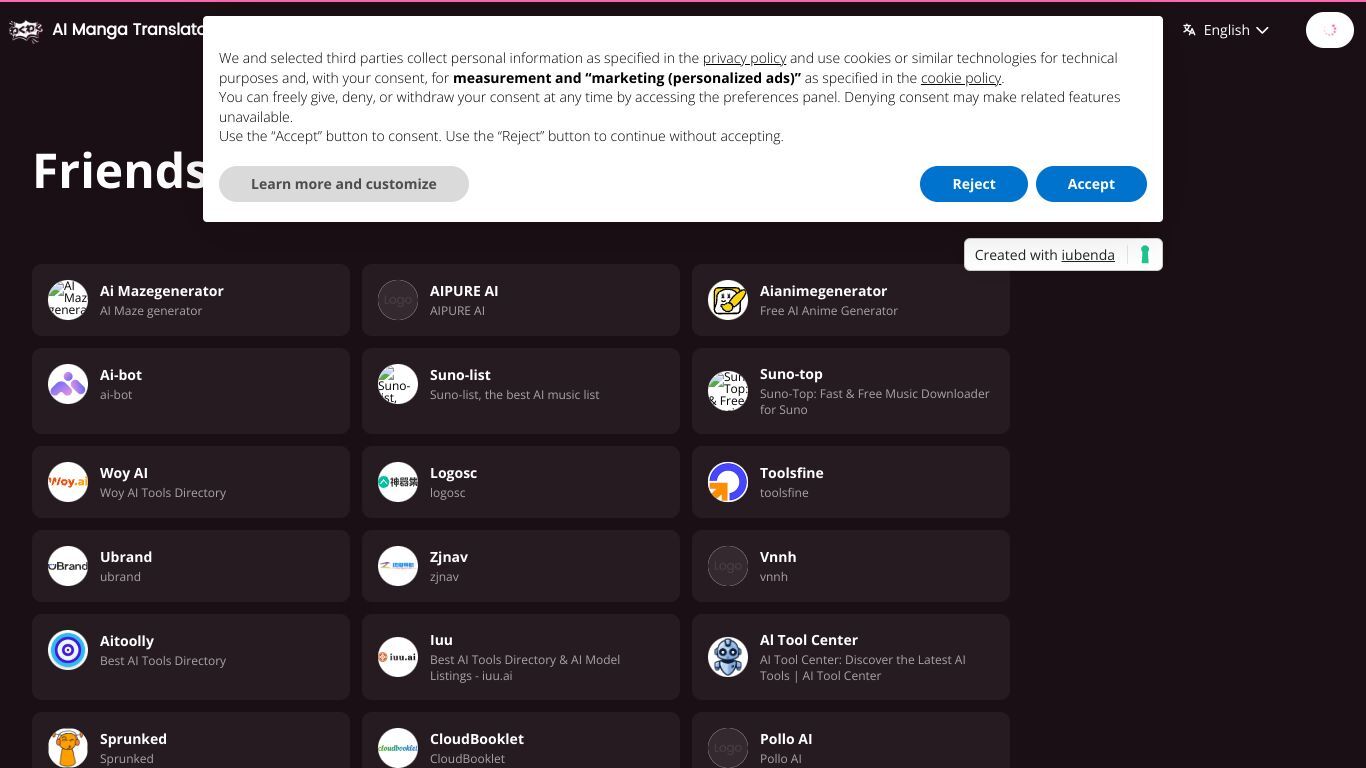
Task: Follow the iubenda link
Action: point(1088,255)
